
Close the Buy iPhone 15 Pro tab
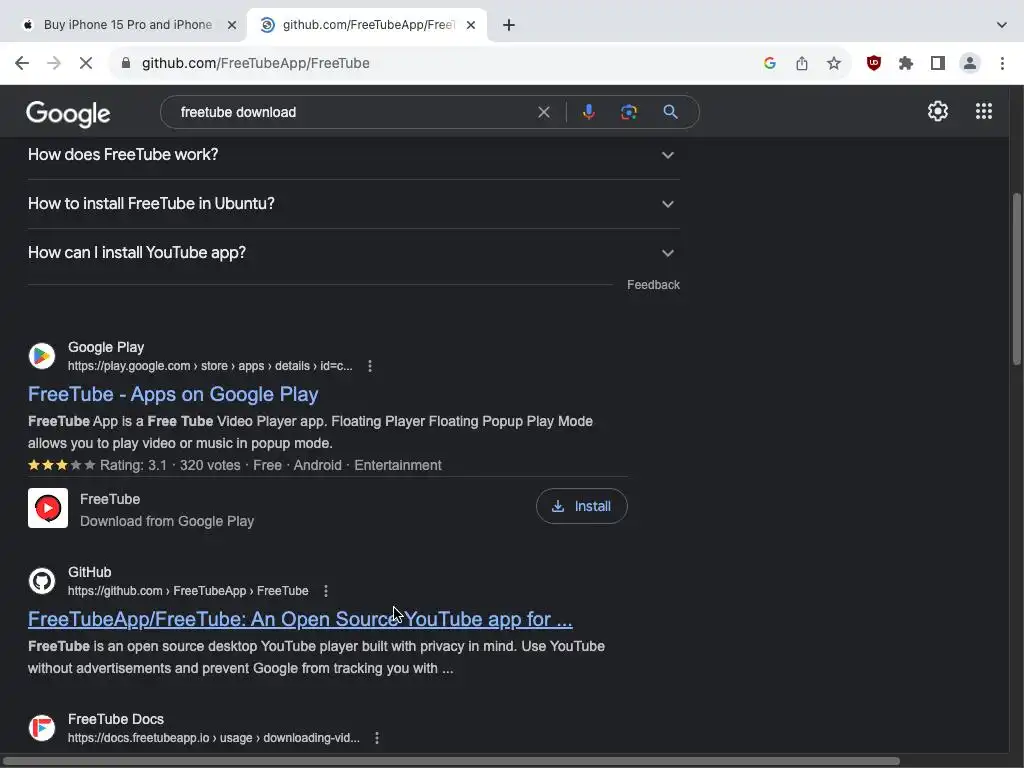[232, 25]
